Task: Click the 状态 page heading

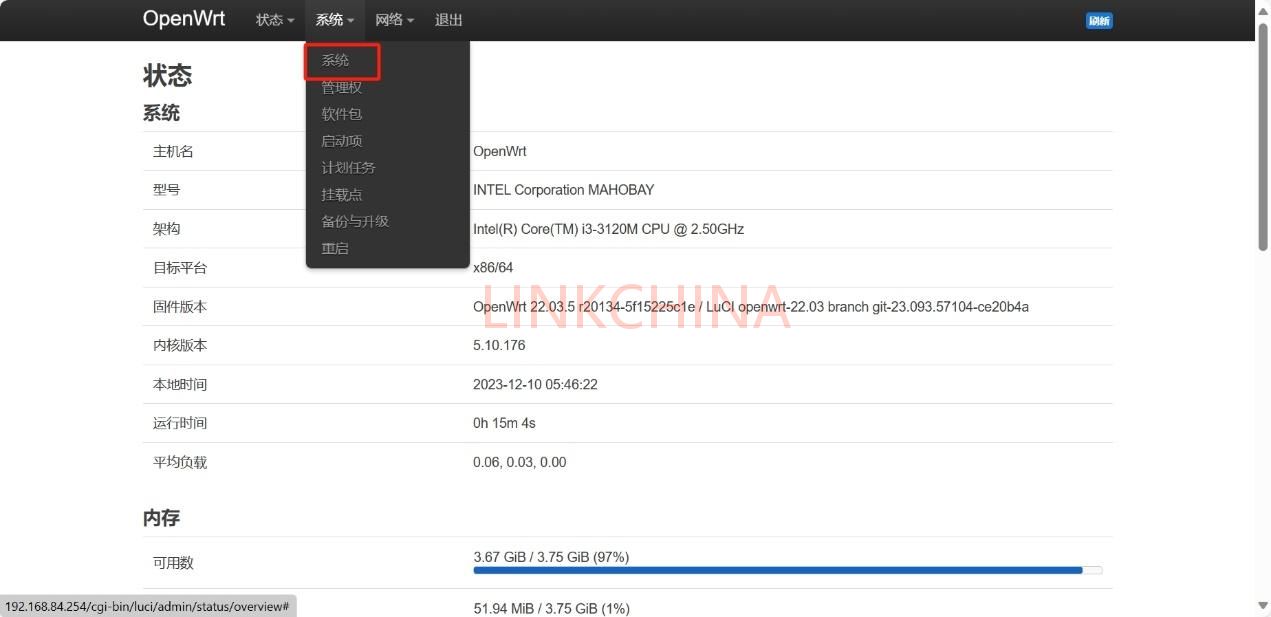Action: pyautogui.click(x=168, y=75)
